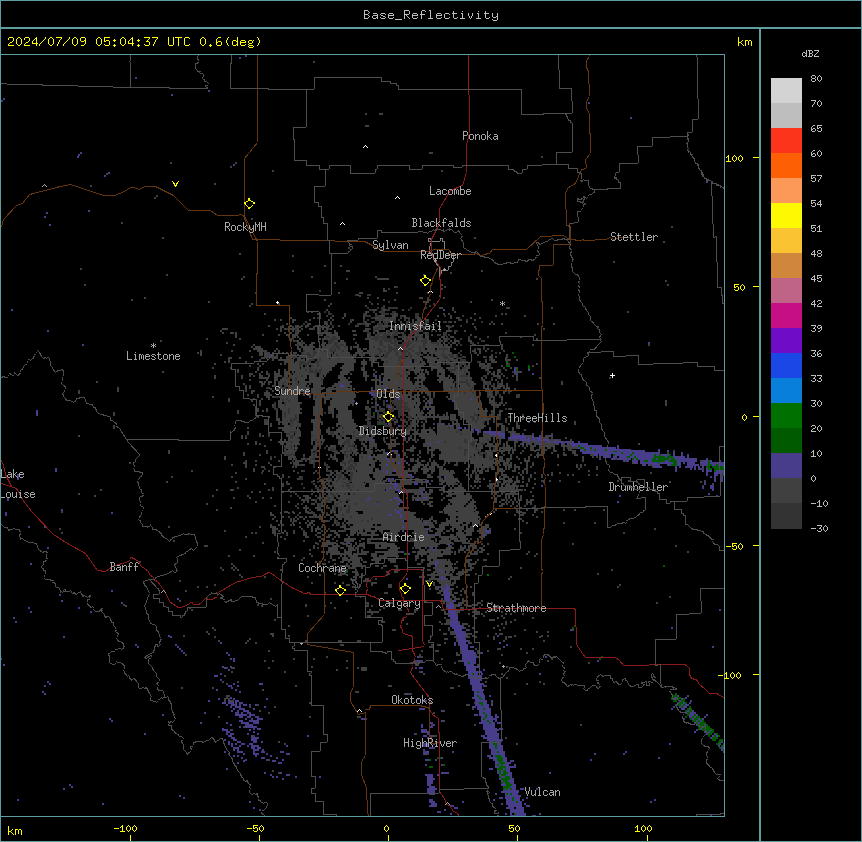The height and width of the screenshot is (842, 862).
Task: Click the dBZ legend heading
Action: pyautogui.click(x=810, y=53)
